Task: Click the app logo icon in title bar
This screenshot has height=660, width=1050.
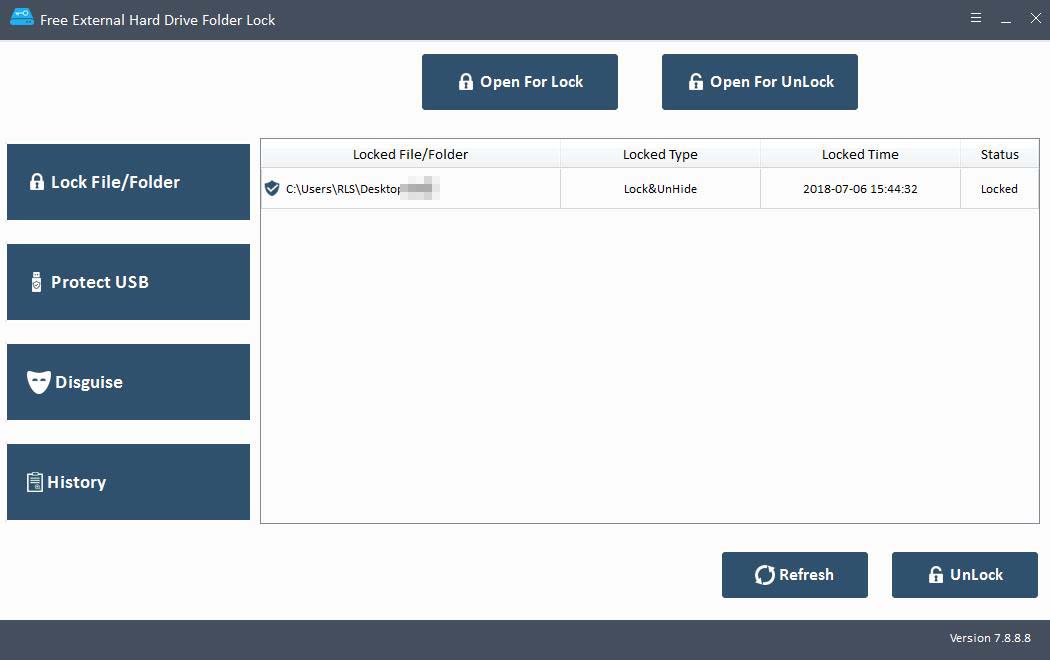Action: coord(20,19)
